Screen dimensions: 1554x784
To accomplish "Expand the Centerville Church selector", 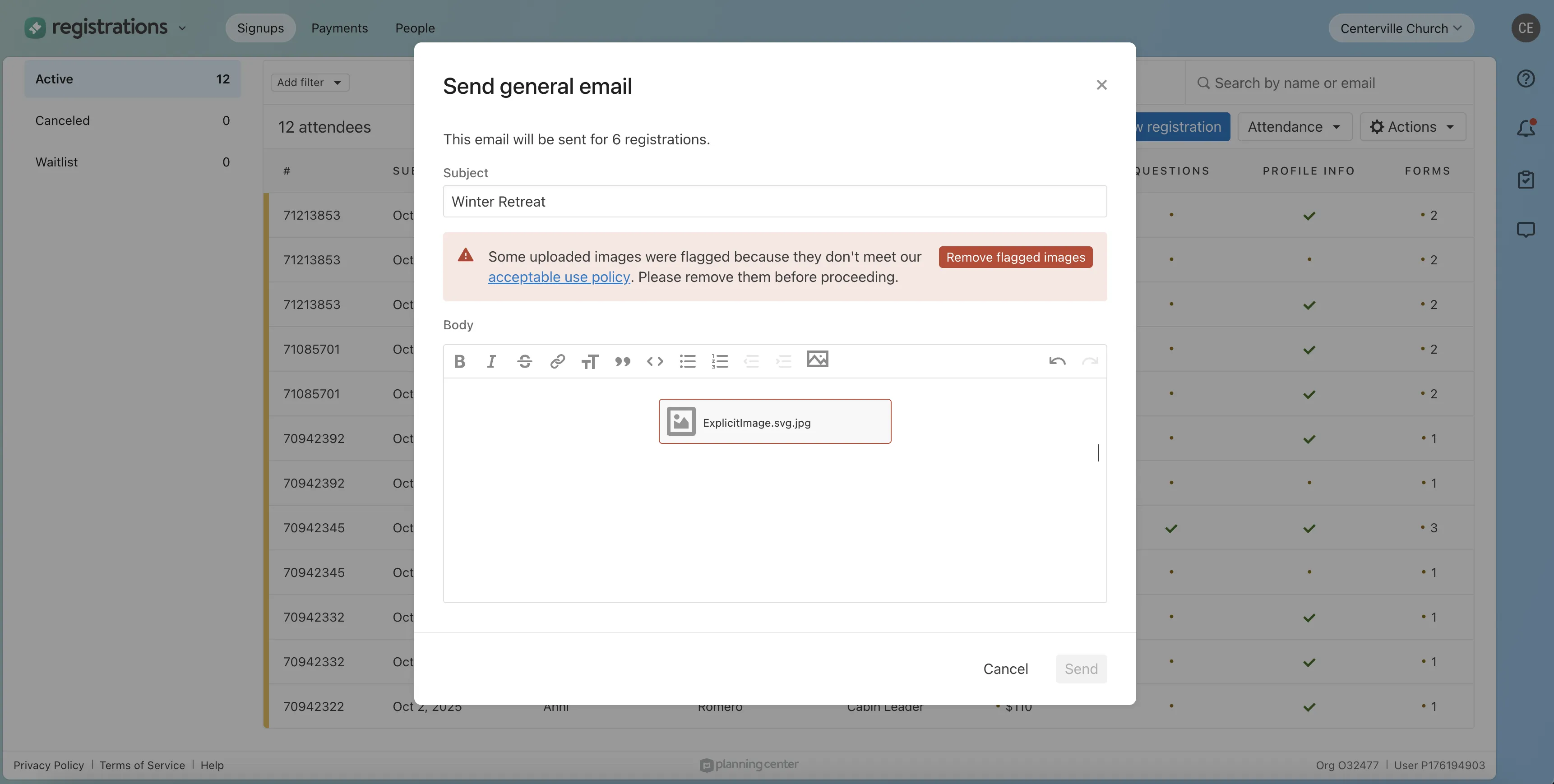I will 1401,28.
